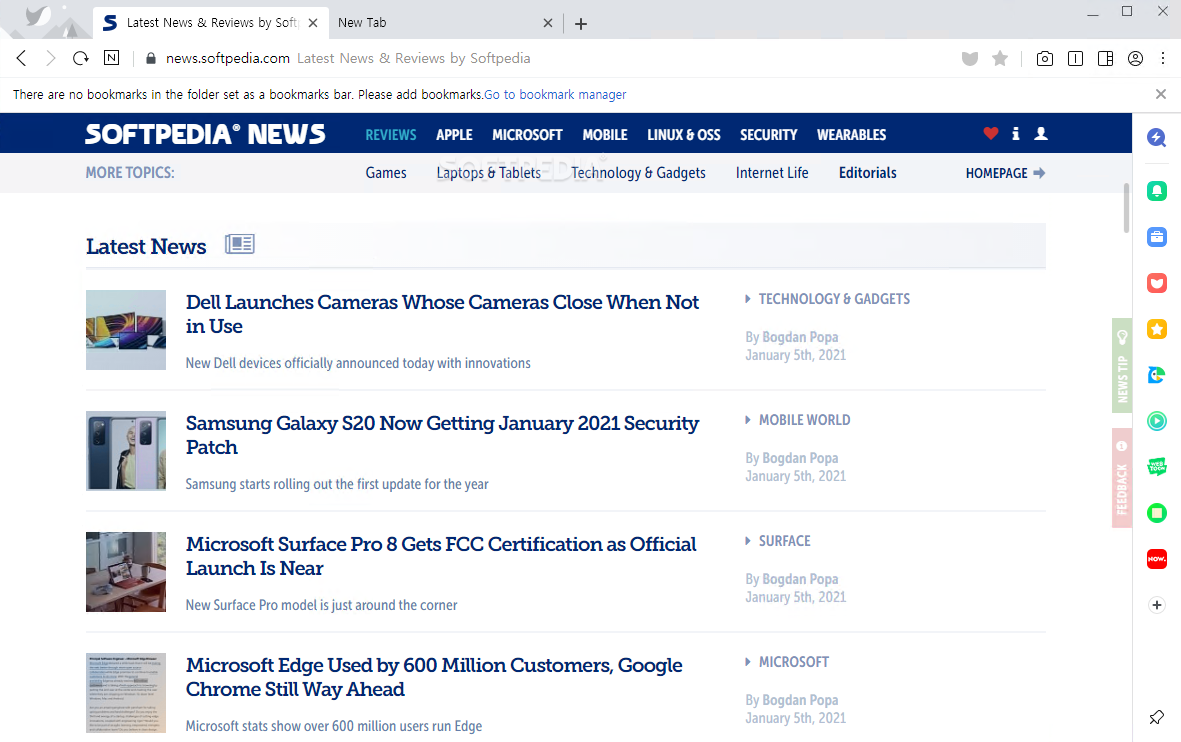Open the Linux & OSS menu item
Image resolution: width=1181 pixels, height=742 pixels.
point(684,135)
